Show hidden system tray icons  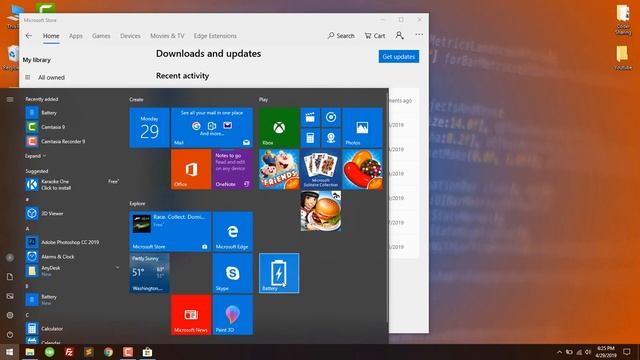click(x=559, y=352)
